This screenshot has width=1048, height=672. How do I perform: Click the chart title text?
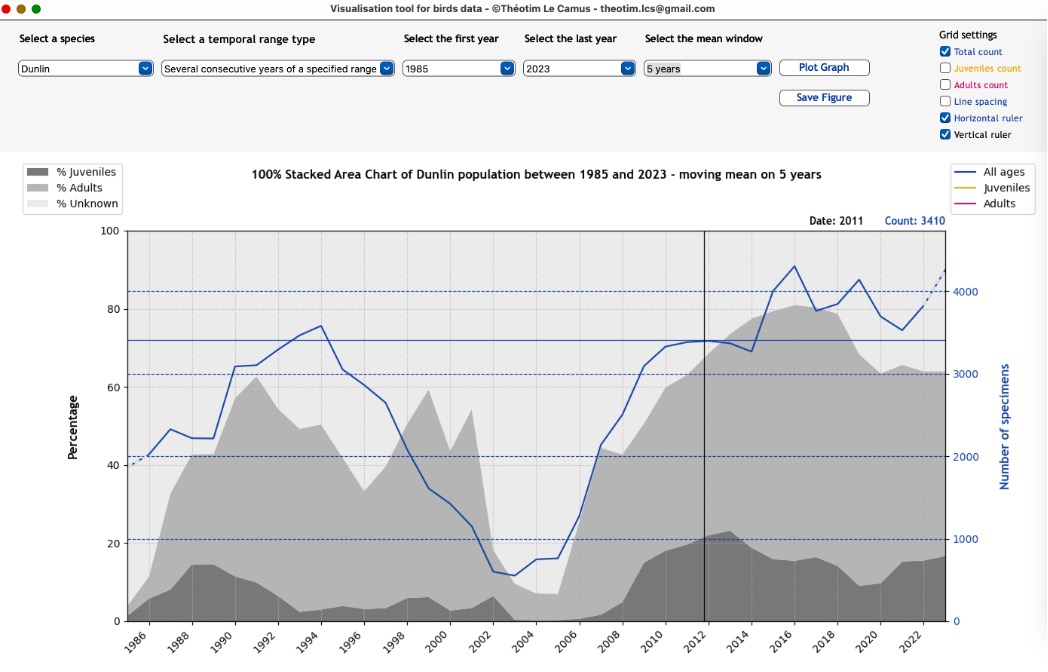click(536, 175)
